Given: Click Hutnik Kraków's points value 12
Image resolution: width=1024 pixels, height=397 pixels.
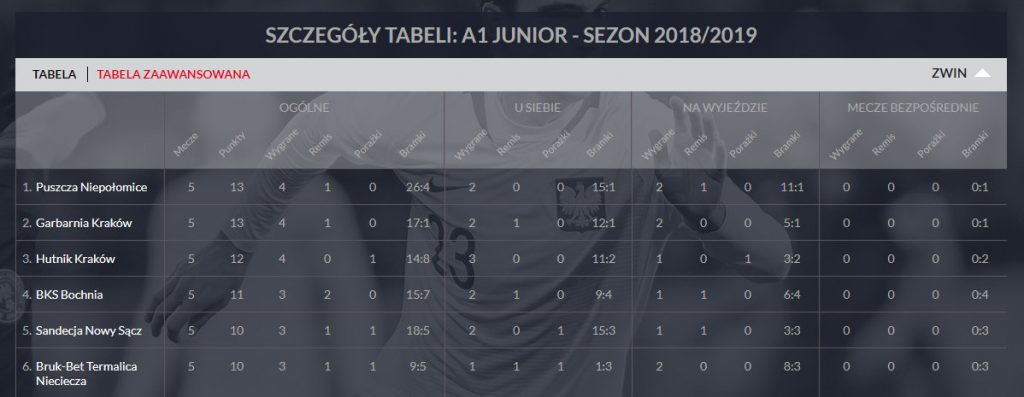Looking at the screenshot, I should tap(236, 259).
